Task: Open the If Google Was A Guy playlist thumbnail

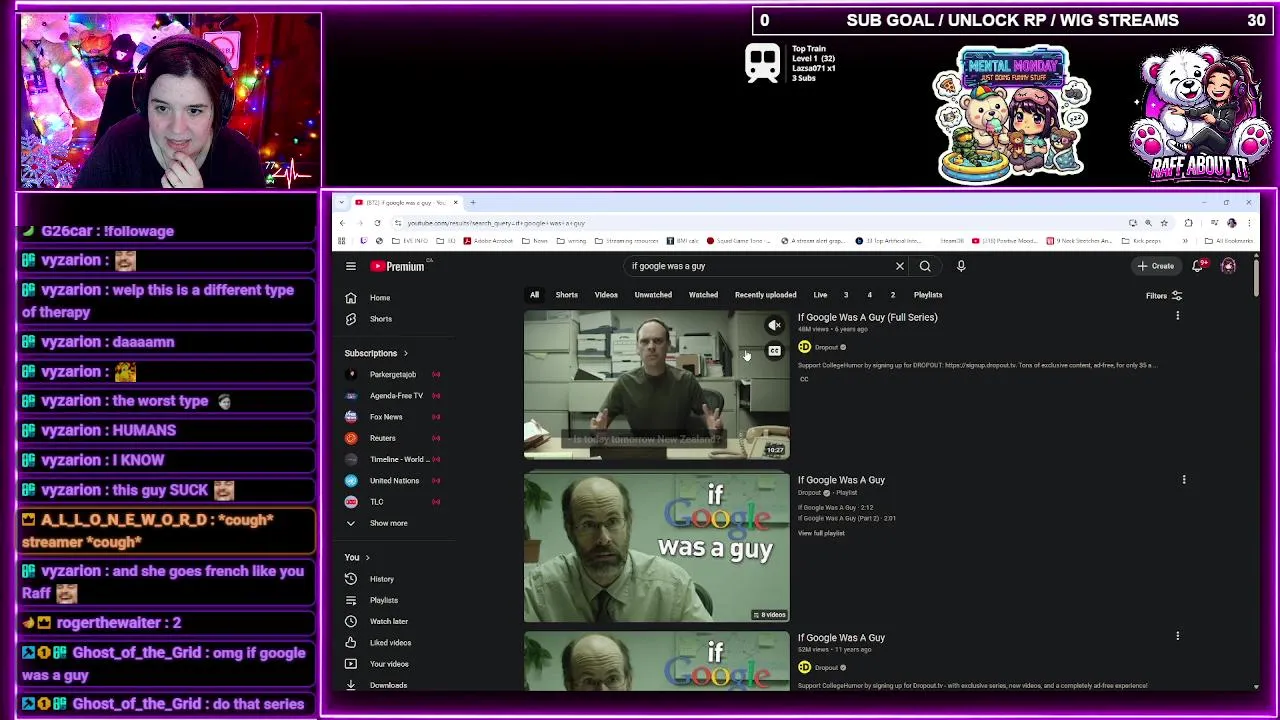Action: 657,547
